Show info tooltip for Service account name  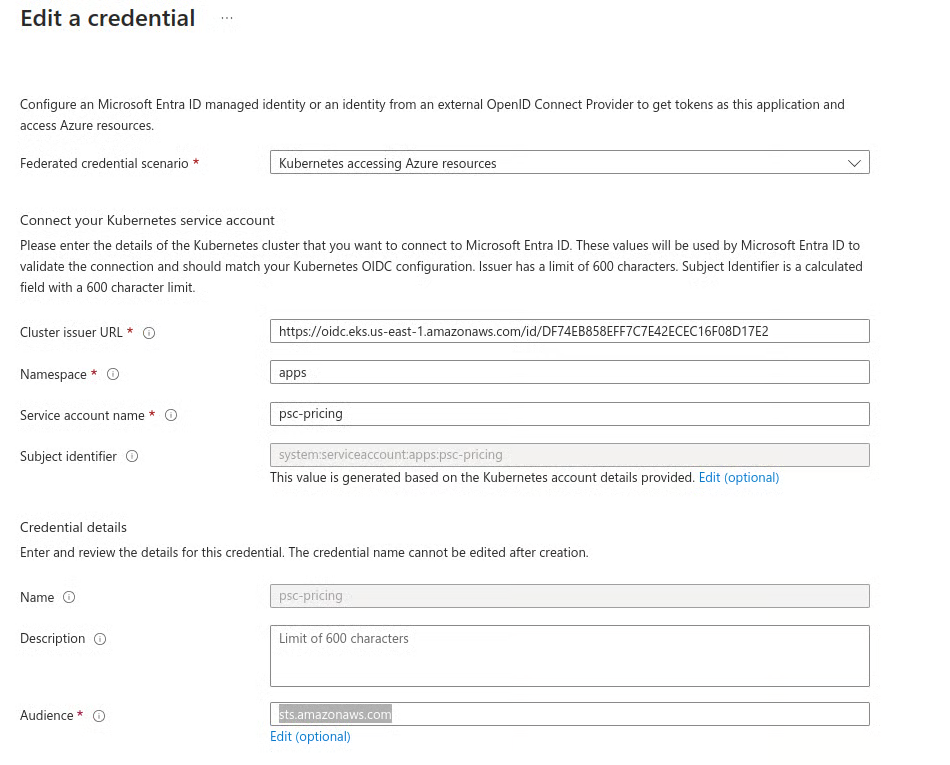point(171,416)
